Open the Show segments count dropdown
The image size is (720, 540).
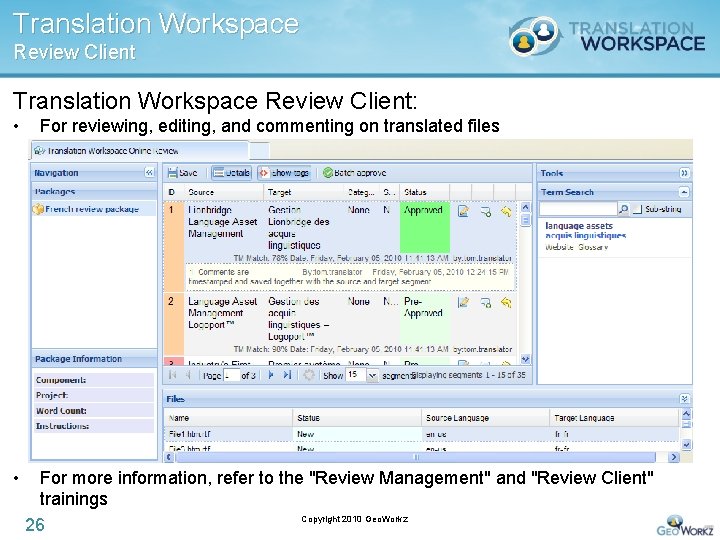coord(372,376)
